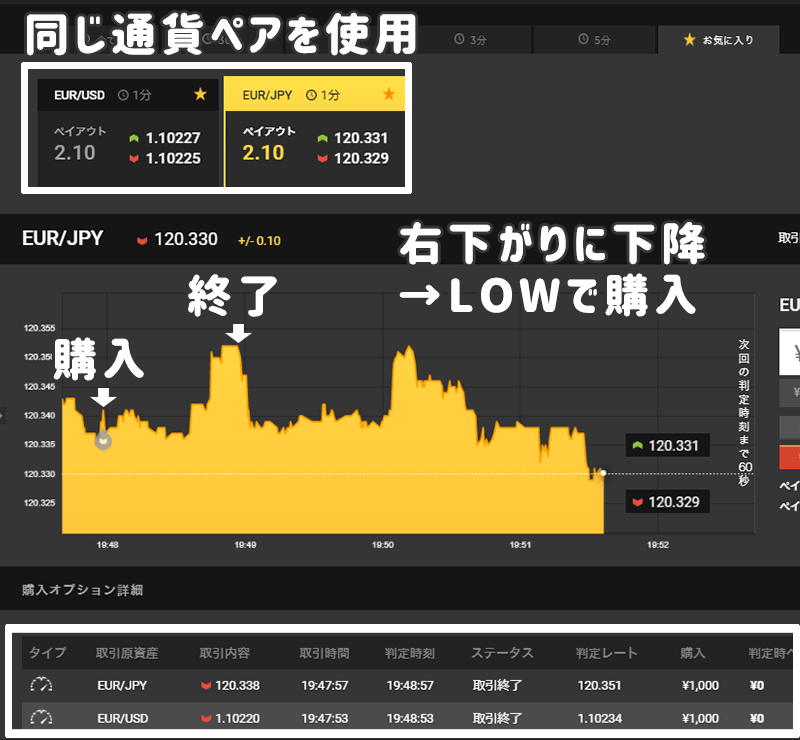Click the タイプ column header
Screen dimensions: 800x740
[47, 653]
